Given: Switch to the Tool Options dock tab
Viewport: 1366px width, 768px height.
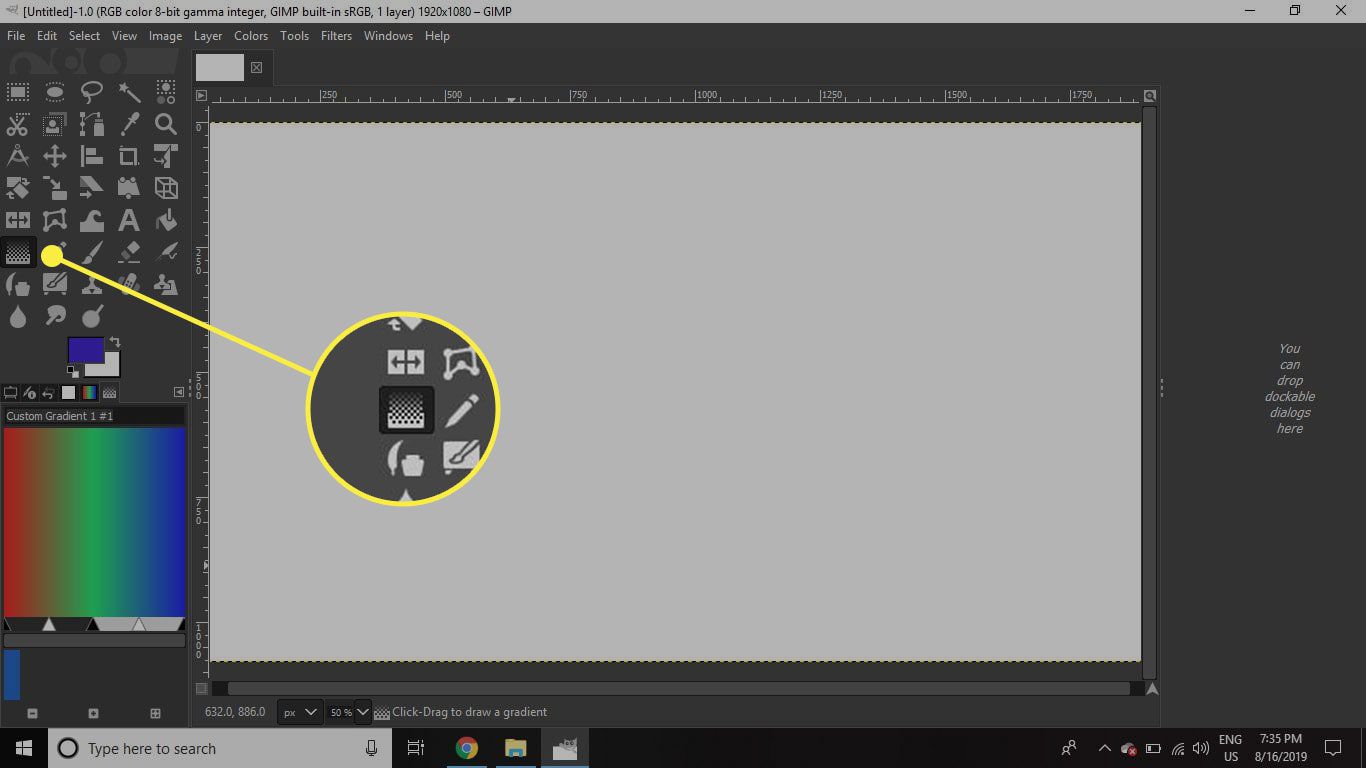Looking at the screenshot, I should (11, 393).
